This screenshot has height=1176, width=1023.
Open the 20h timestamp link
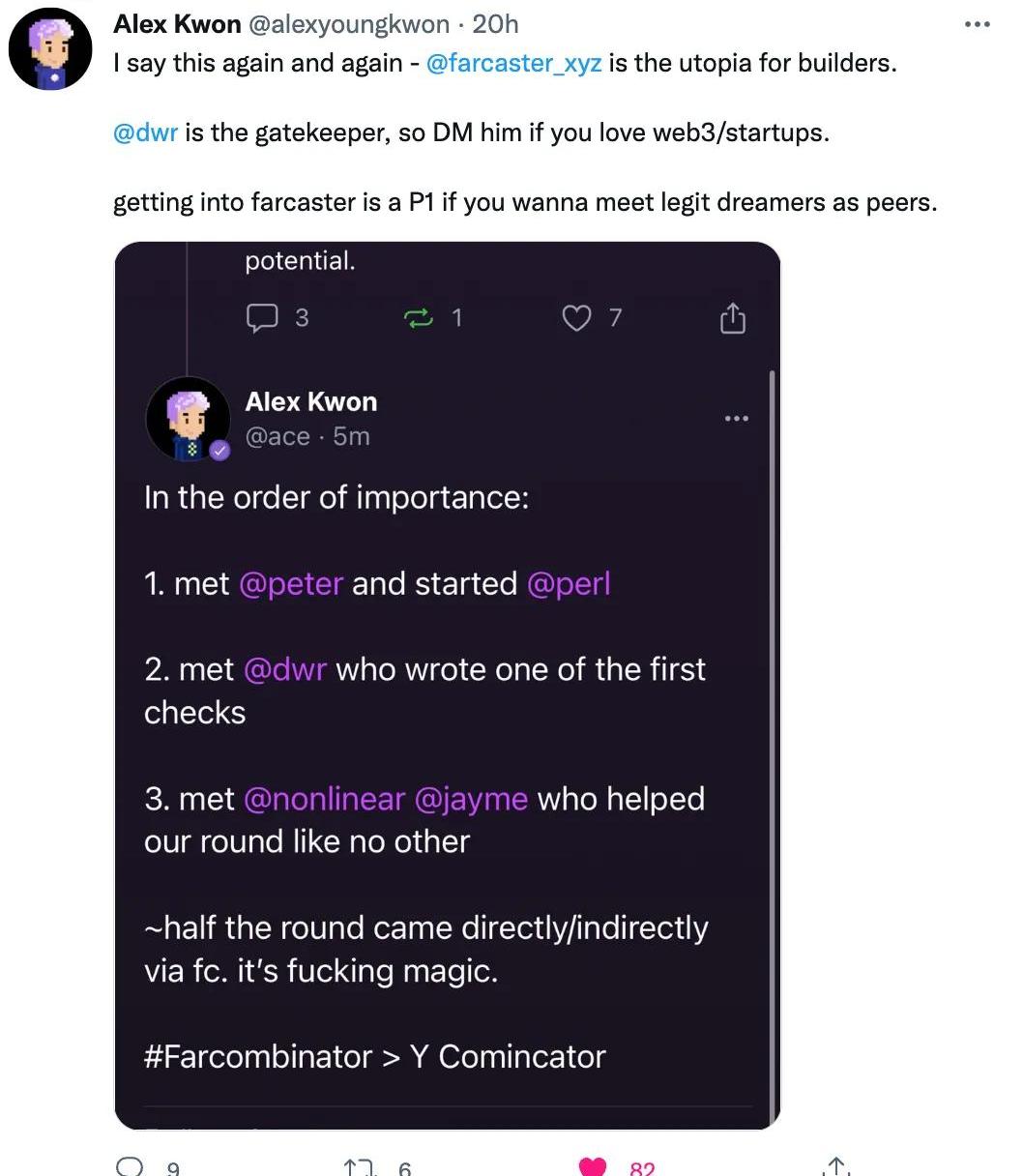pos(495,24)
